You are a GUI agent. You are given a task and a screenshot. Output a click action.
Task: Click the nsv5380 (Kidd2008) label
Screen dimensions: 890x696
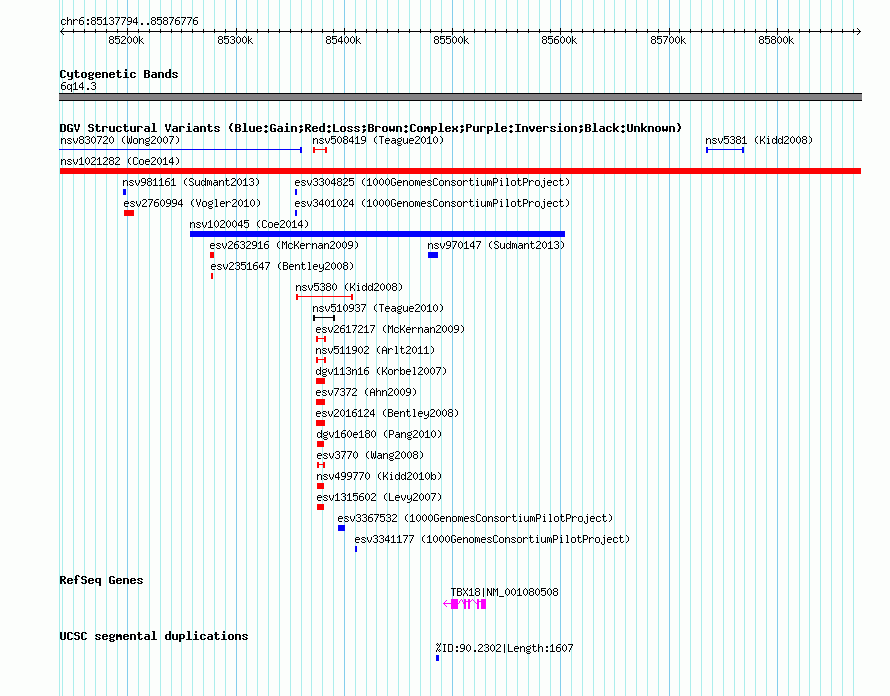click(x=349, y=287)
